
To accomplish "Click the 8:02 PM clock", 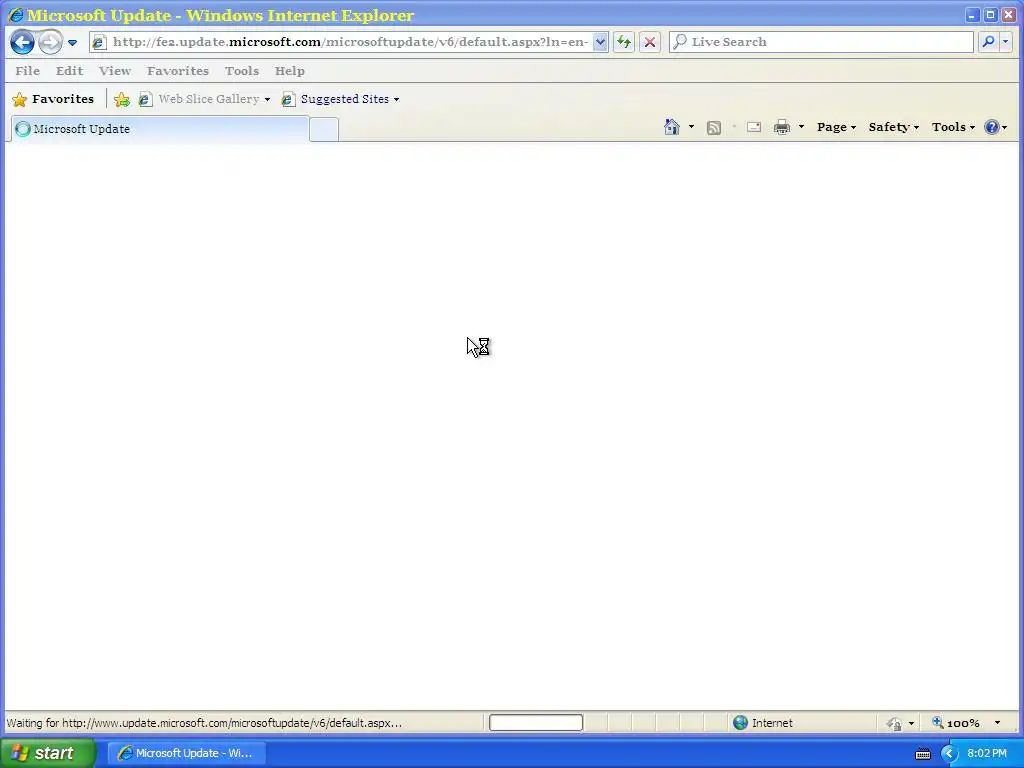I will coord(987,754).
